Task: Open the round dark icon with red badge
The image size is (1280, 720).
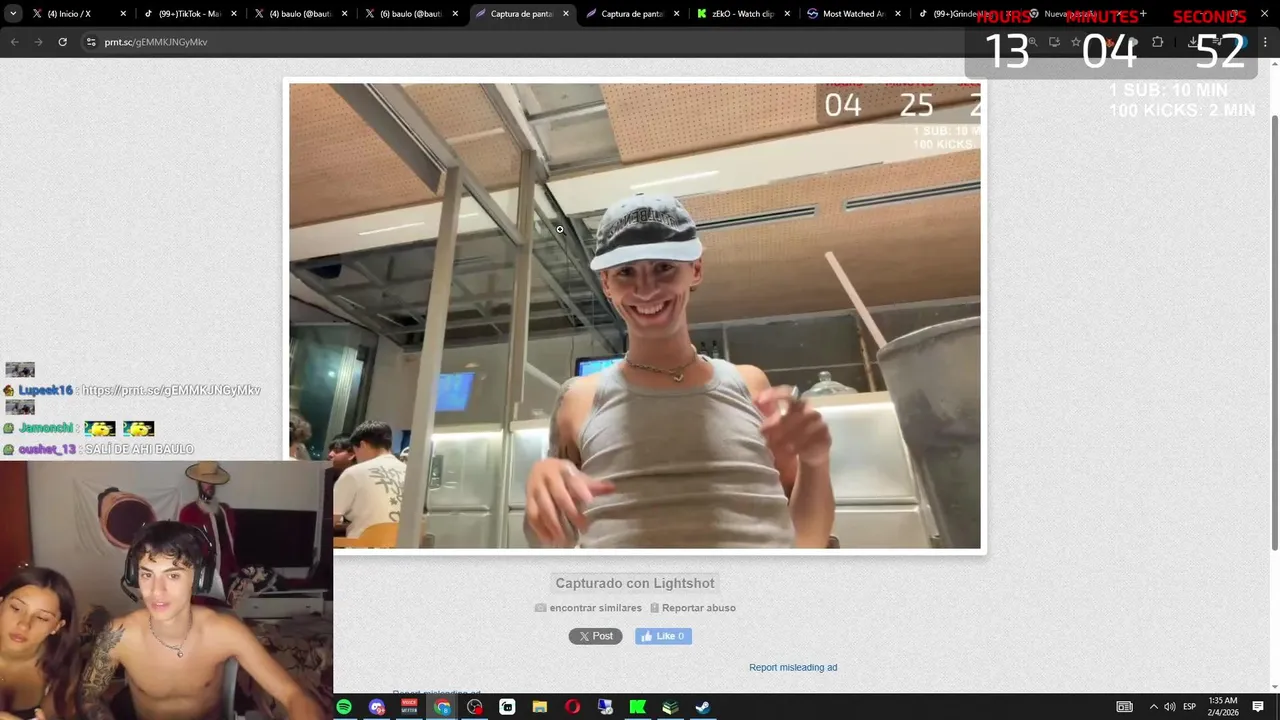Action: tap(475, 707)
